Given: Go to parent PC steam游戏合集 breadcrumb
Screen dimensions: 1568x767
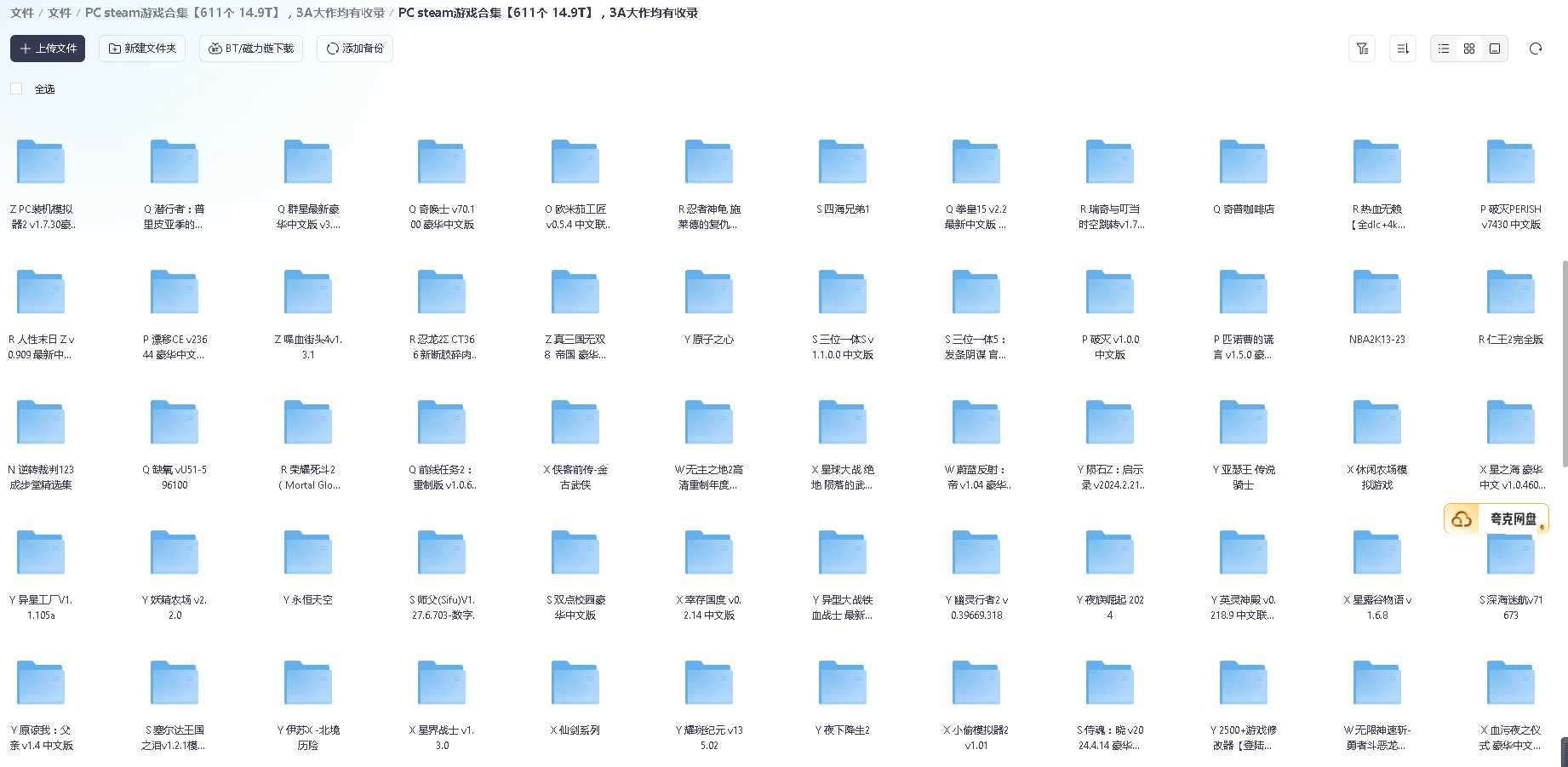Looking at the screenshot, I should 235,13.
